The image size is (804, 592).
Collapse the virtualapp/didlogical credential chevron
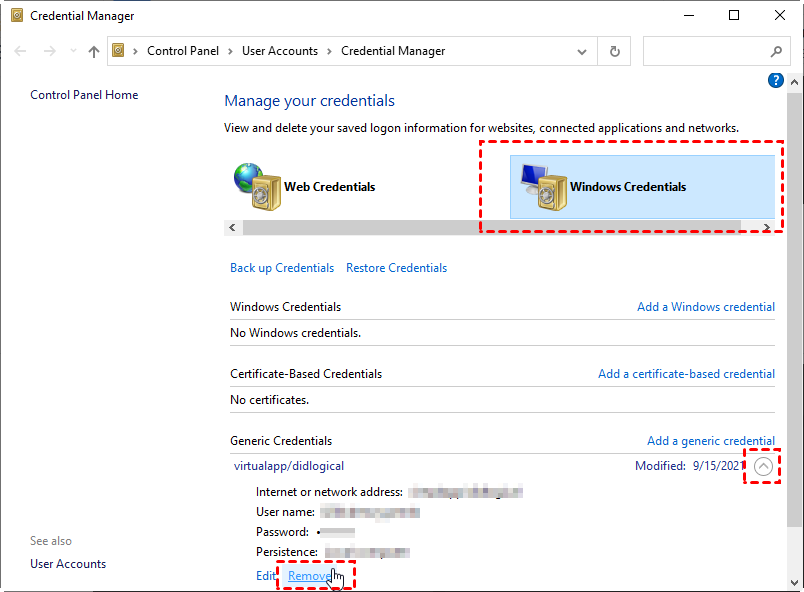[x=763, y=466]
